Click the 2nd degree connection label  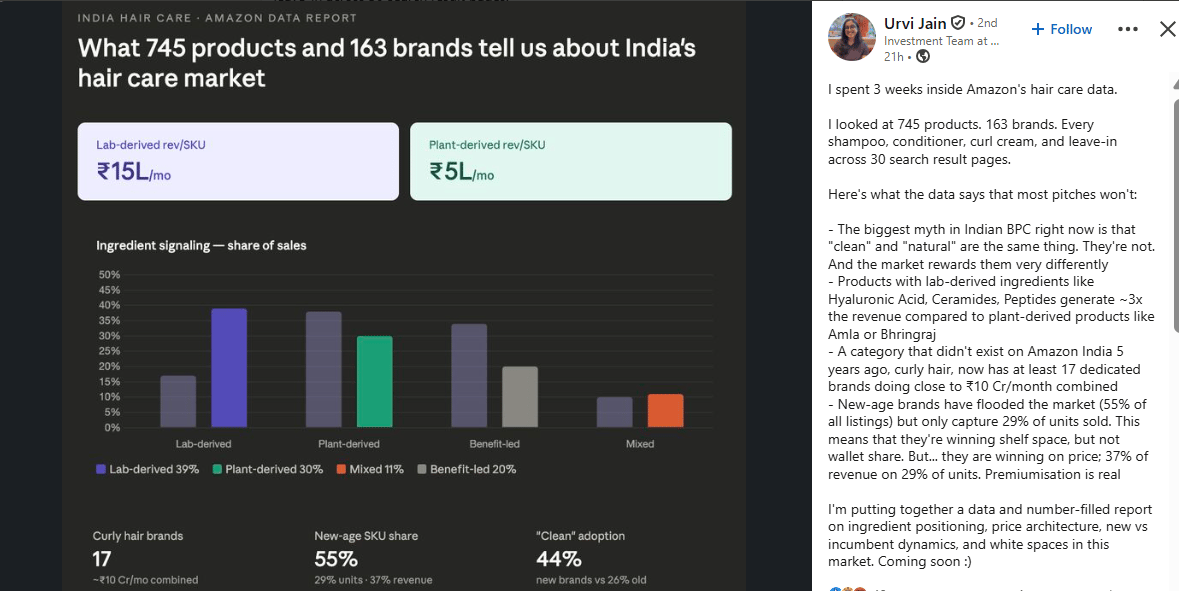coord(987,23)
